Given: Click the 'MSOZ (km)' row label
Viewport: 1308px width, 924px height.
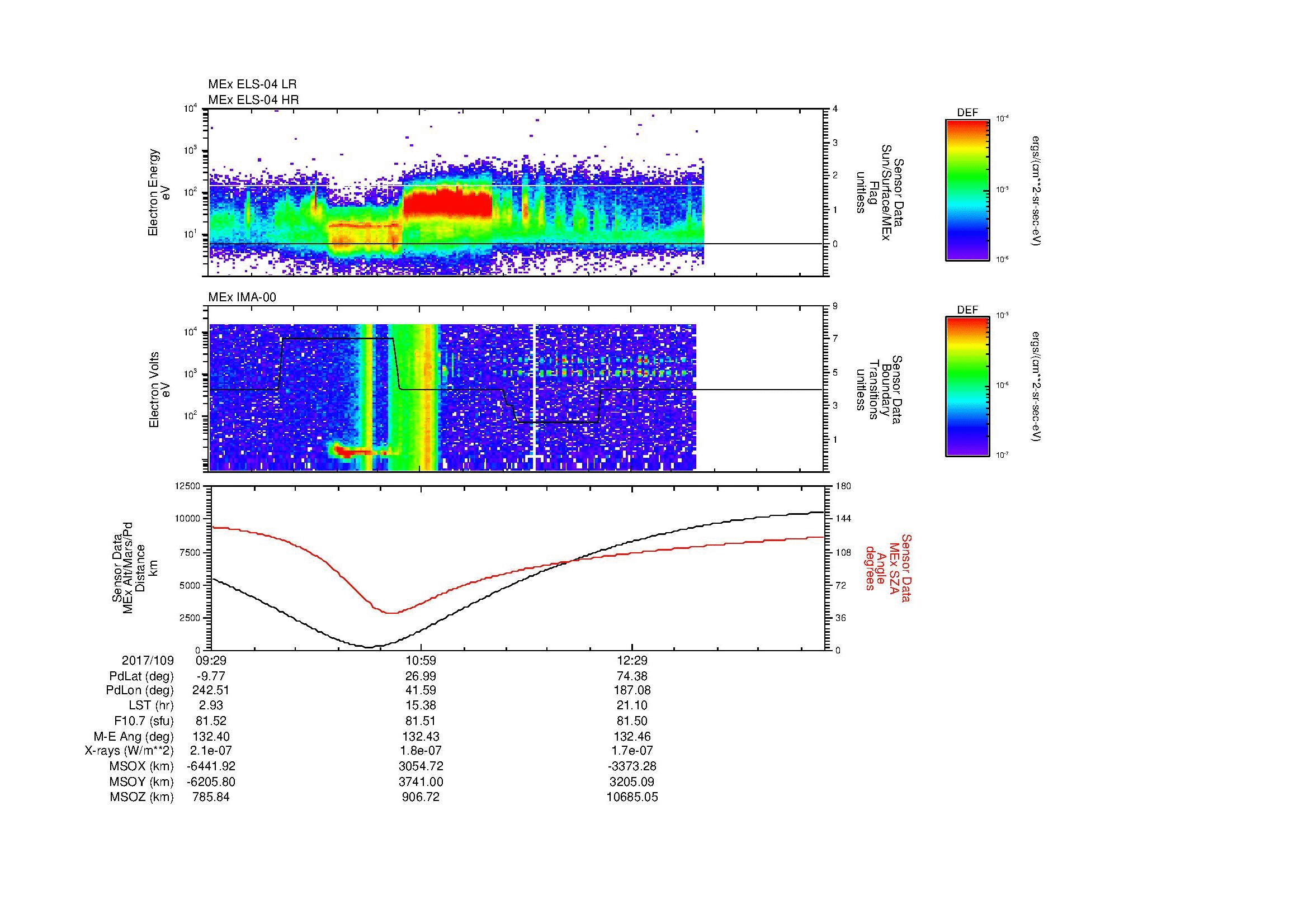Looking at the screenshot, I should [x=142, y=797].
